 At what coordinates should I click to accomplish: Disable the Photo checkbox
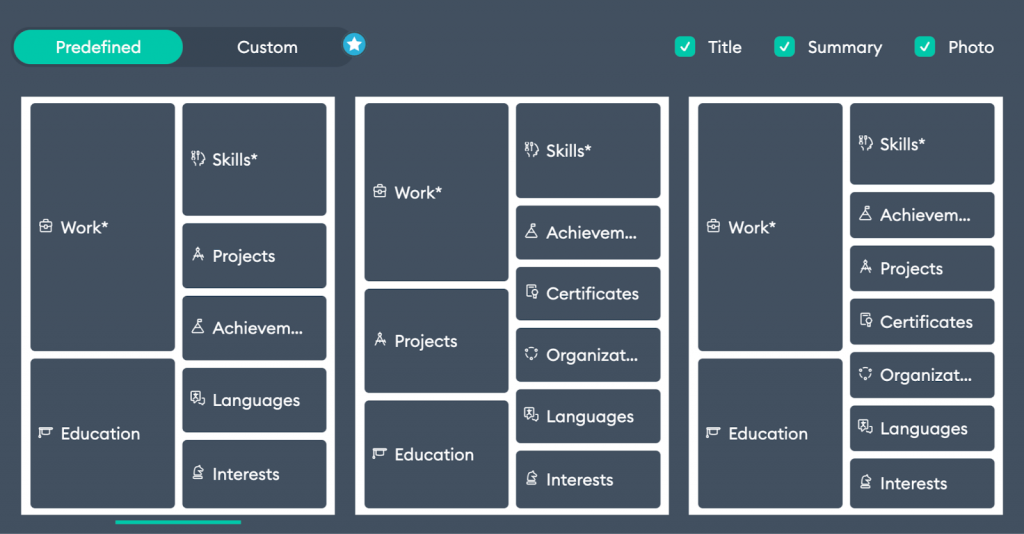tap(925, 47)
